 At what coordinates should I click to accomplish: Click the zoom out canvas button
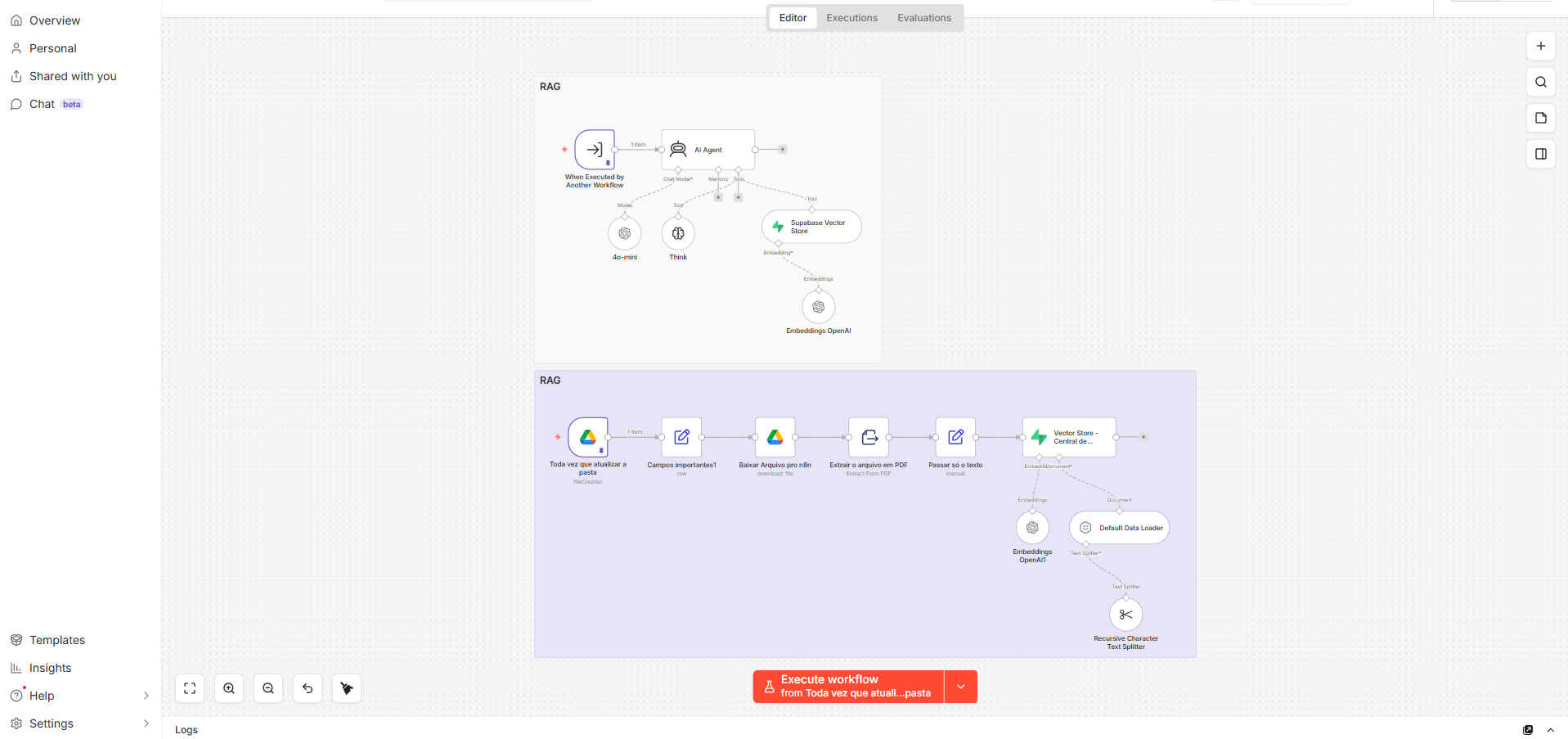[268, 688]
